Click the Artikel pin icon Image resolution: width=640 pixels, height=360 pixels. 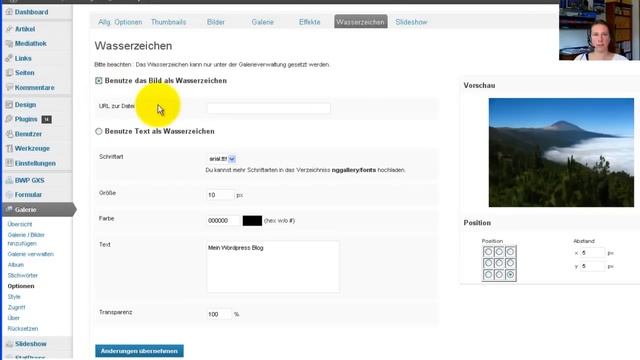9,29
